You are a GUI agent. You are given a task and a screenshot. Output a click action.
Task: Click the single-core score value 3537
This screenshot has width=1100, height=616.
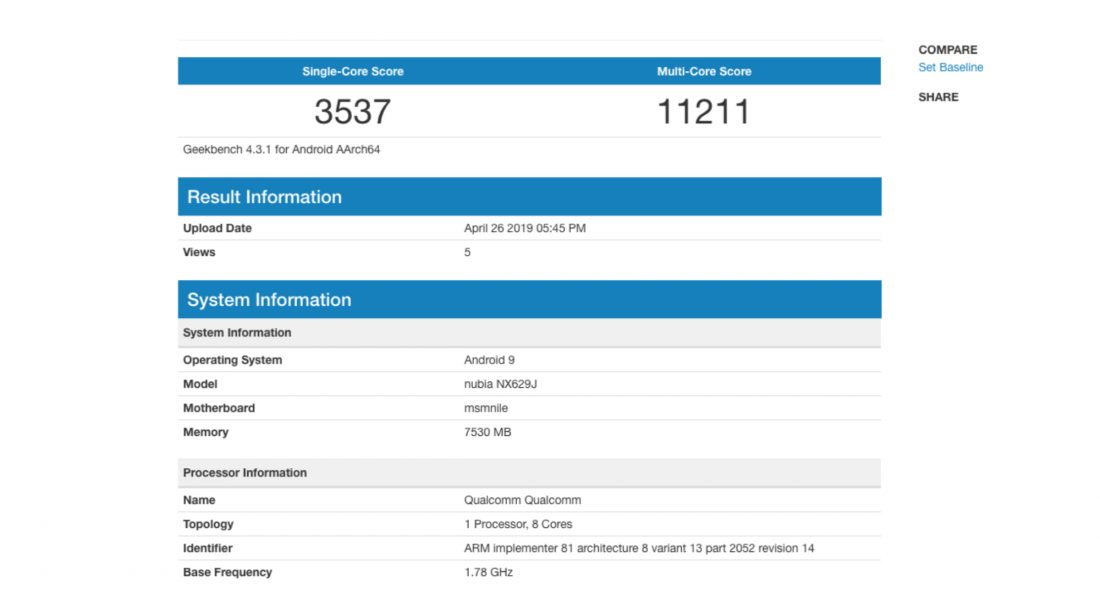click(352, 111)
